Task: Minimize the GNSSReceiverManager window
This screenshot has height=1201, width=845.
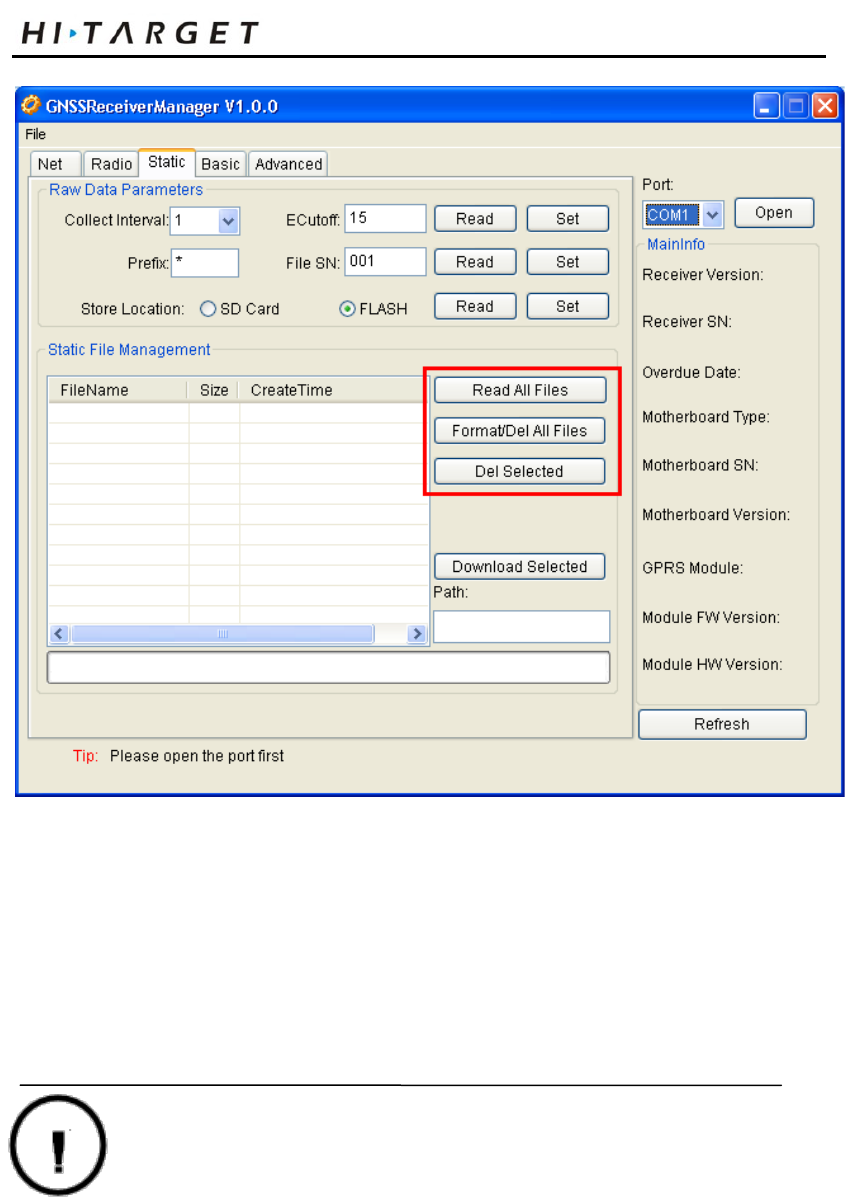Action: [x=766, y=106]
